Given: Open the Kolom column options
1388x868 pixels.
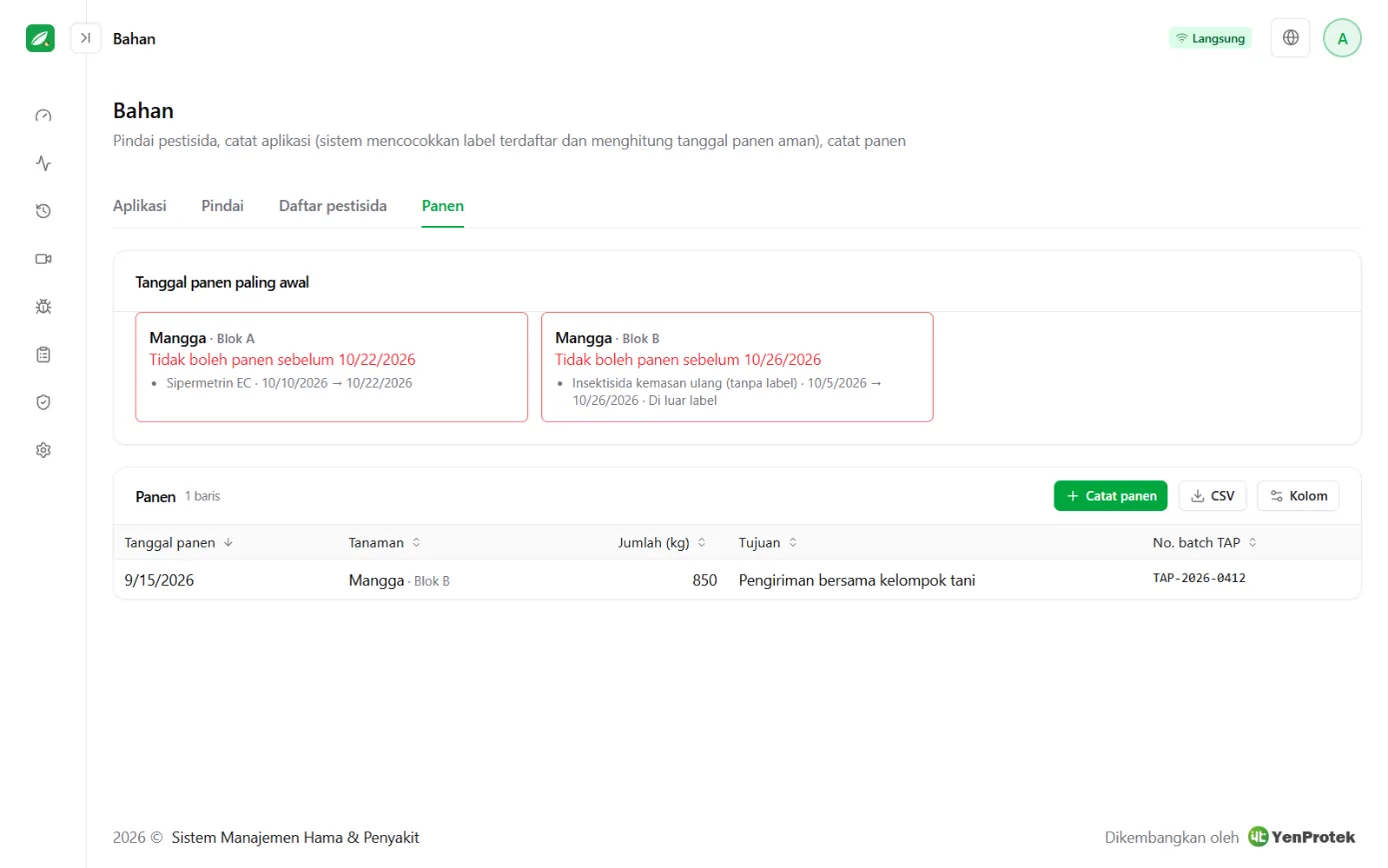Looking at the screenshot, I should click(x=1298, y=496).
